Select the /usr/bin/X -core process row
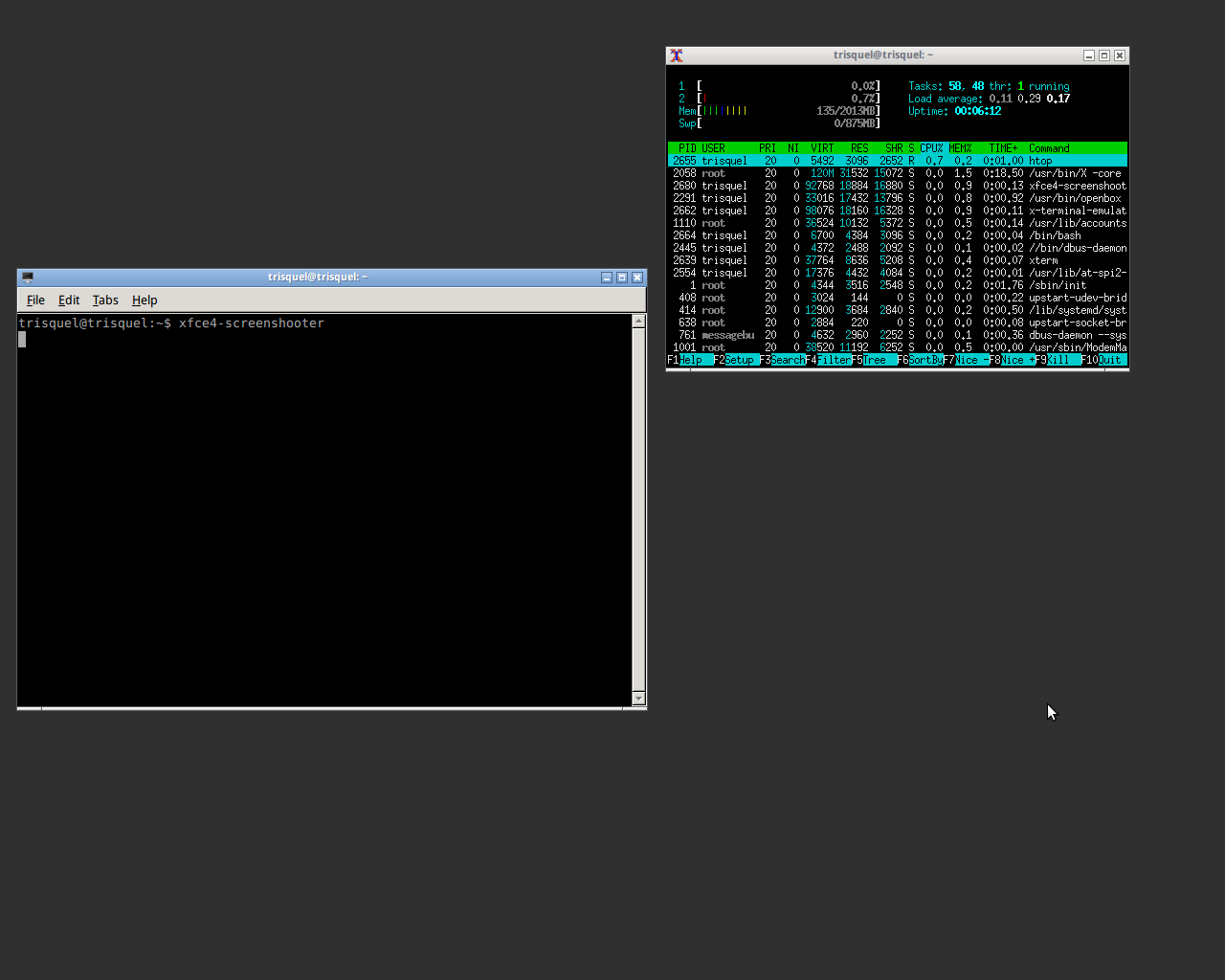Viewport: 1225px width, 980px height. pos(898,173)
